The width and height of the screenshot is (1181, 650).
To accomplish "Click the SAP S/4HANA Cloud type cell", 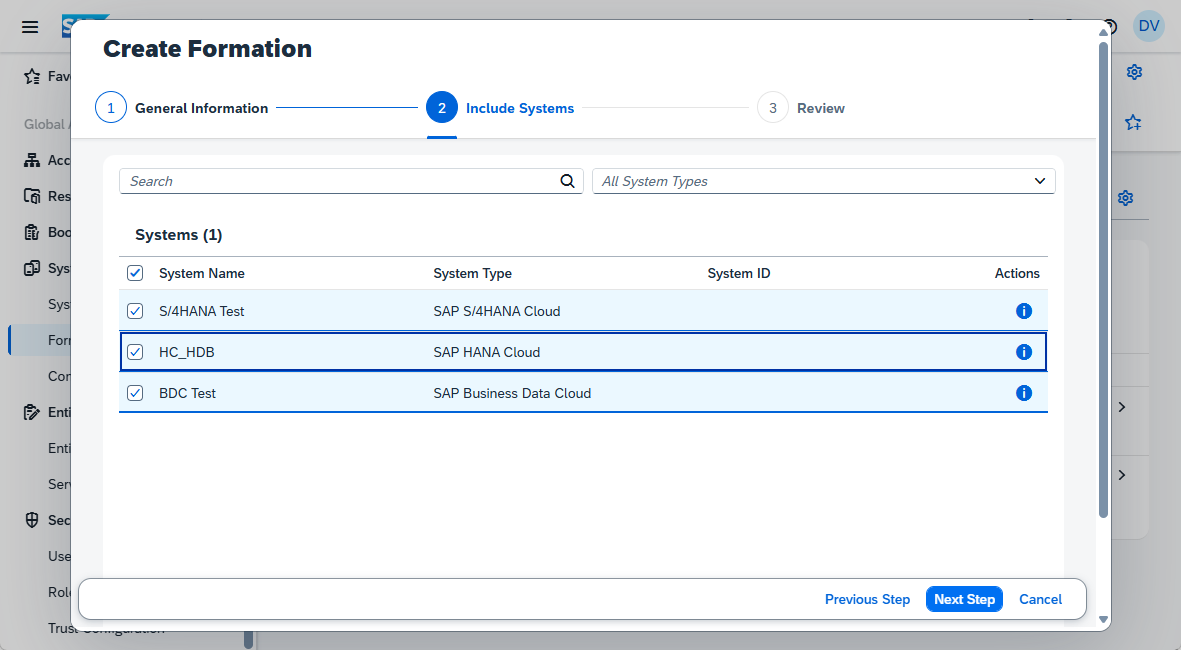I will click(496, 311).
